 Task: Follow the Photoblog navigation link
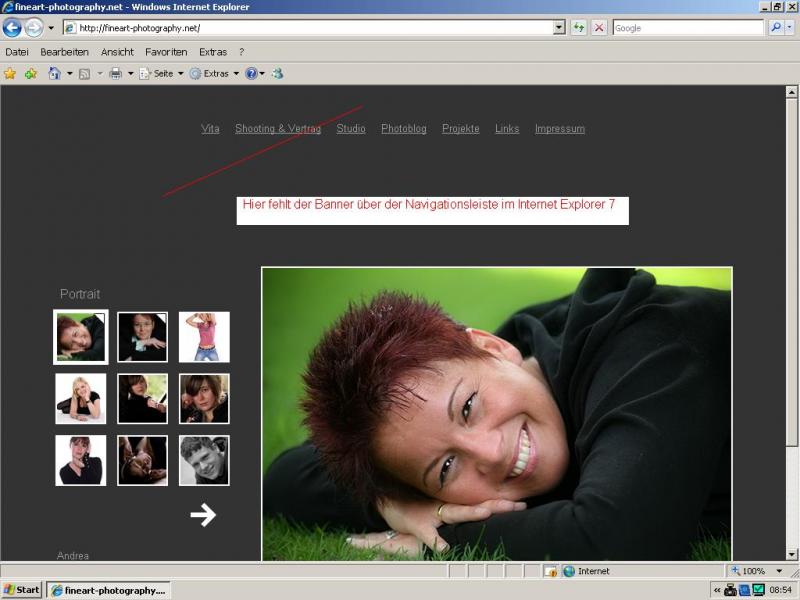tap(403, 129)
